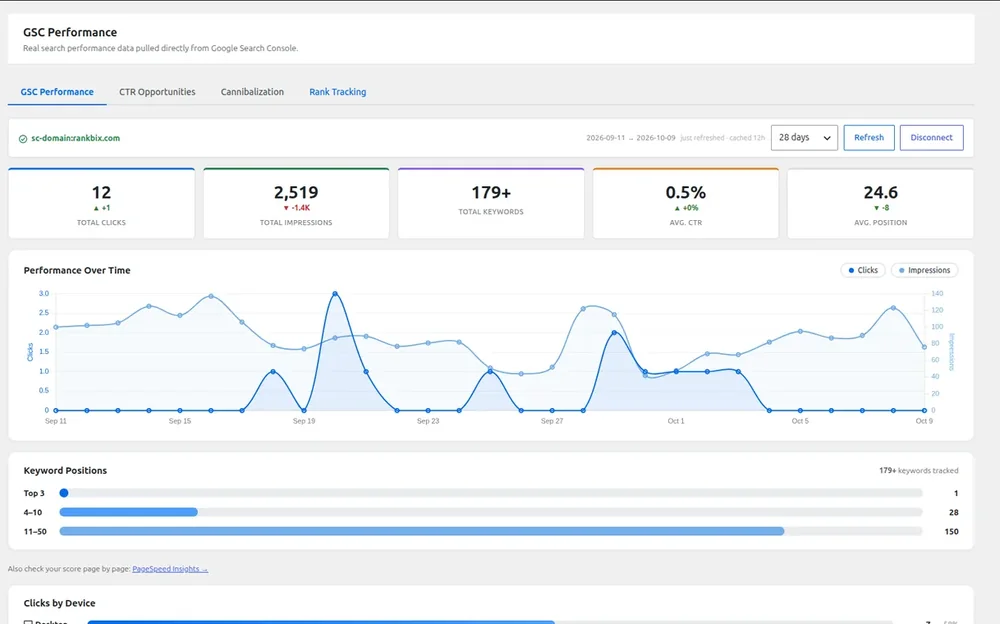
Task: Click the Sep 11 x-axis label
Action: coord(55,421)
